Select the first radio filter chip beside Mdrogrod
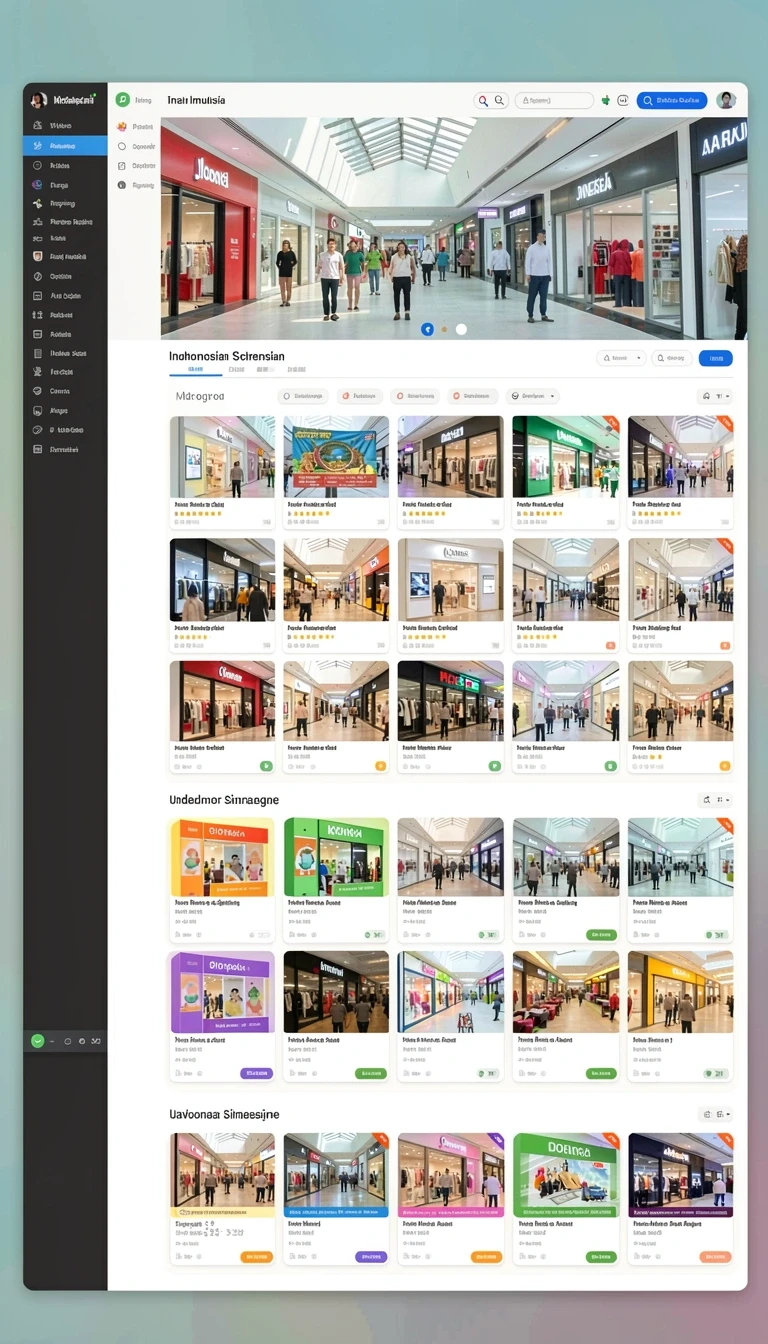The height and width of the screenshot is (1344, 768). pyautogui.click(x=304, y=396)
